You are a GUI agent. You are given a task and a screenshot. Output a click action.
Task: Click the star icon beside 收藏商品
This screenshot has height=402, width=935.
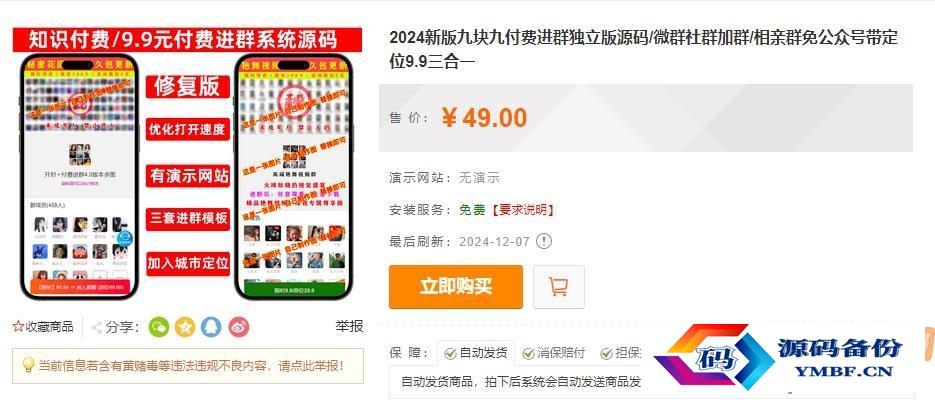pyautogui.click(x=18, y=327)
